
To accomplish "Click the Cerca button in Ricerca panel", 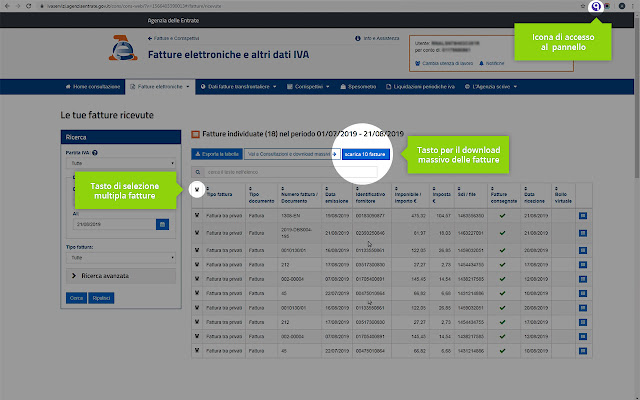I will [x=76, y=298].
